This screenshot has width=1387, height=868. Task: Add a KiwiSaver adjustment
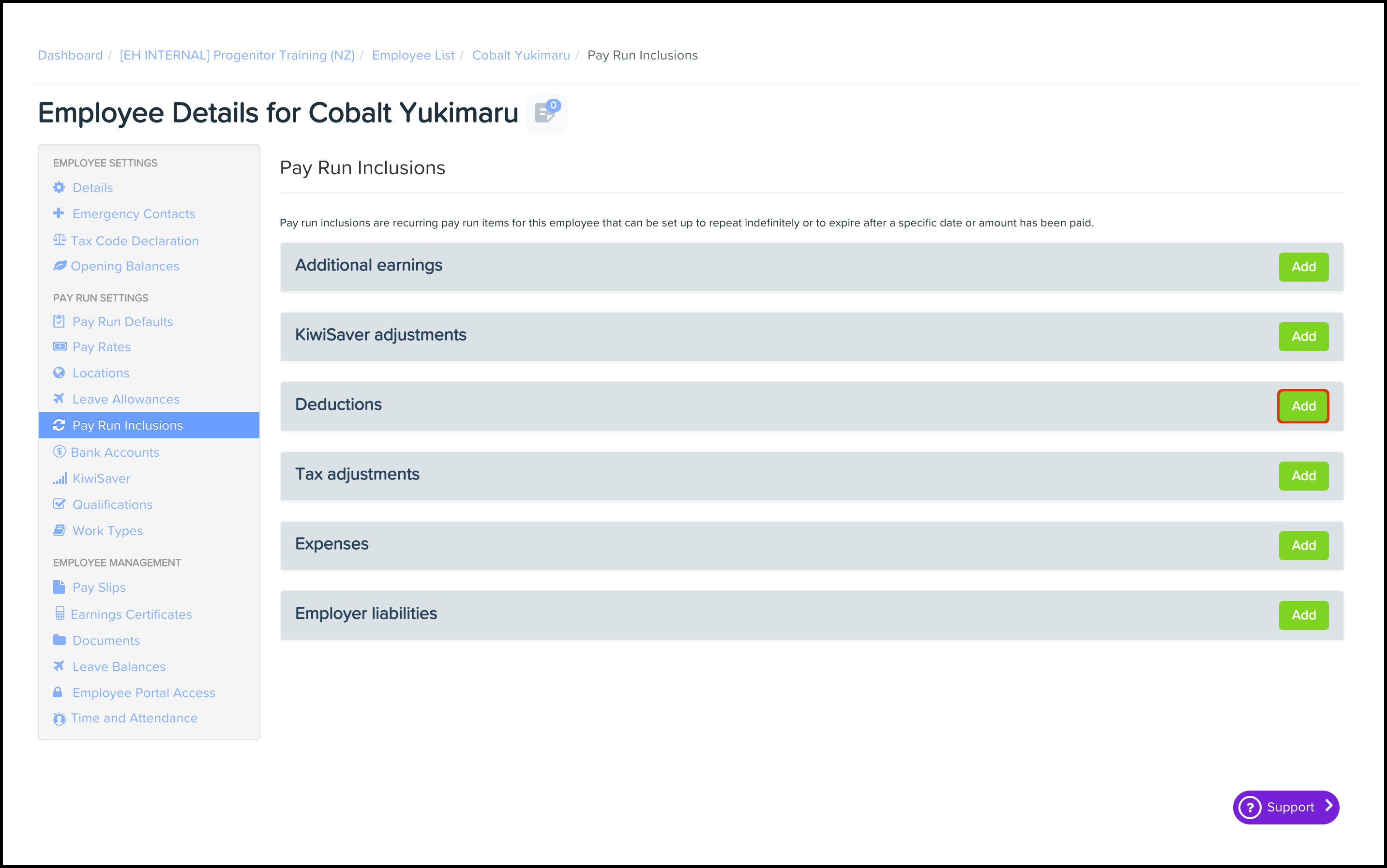point(1303,336)
